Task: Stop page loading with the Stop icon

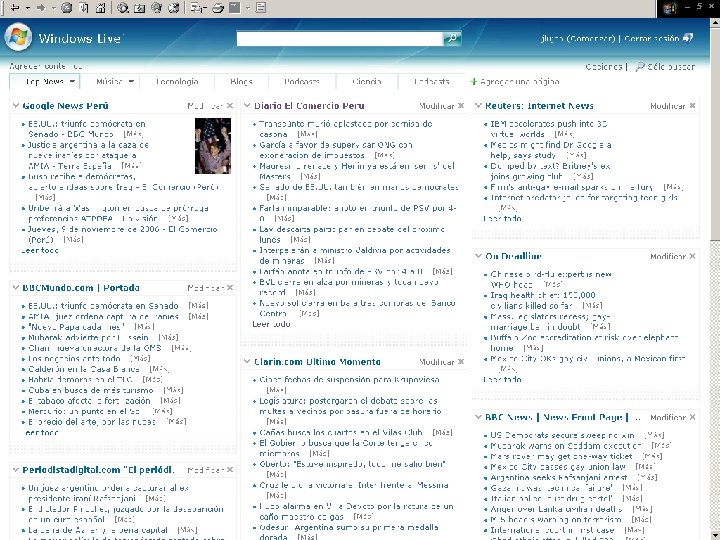Action: click(x=67, y=8)
